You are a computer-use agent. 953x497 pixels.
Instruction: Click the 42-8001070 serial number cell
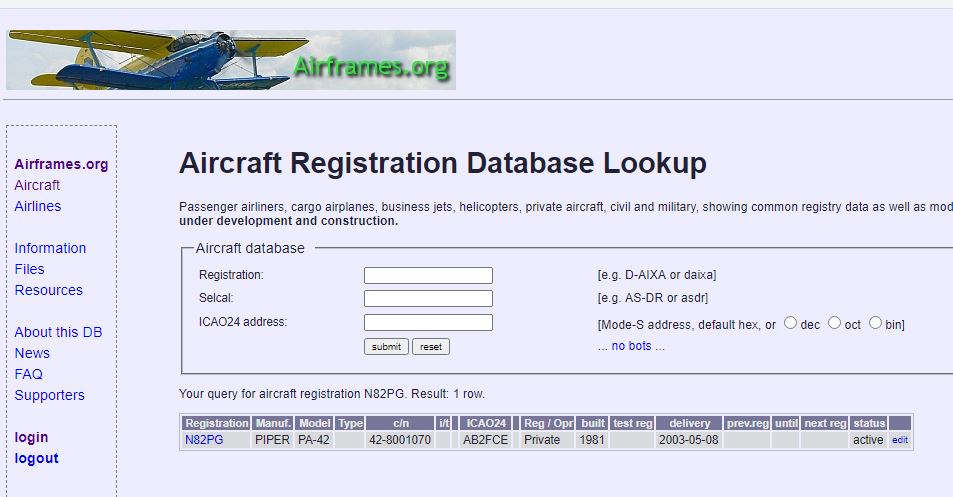click(x=401, y=440)
